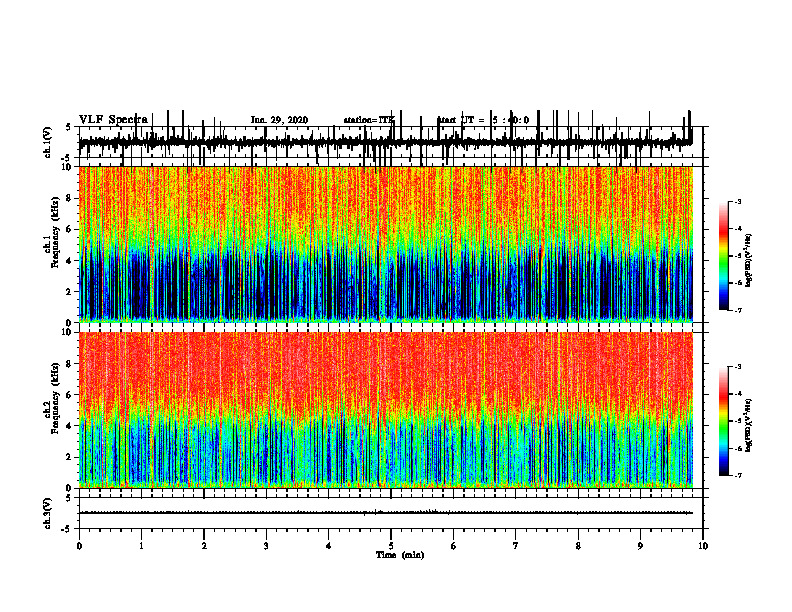Screen dimensions: 792x612
Task: Click the "6" kHz tick on ch.2 frequency axis
Action: tap(69, 395)
